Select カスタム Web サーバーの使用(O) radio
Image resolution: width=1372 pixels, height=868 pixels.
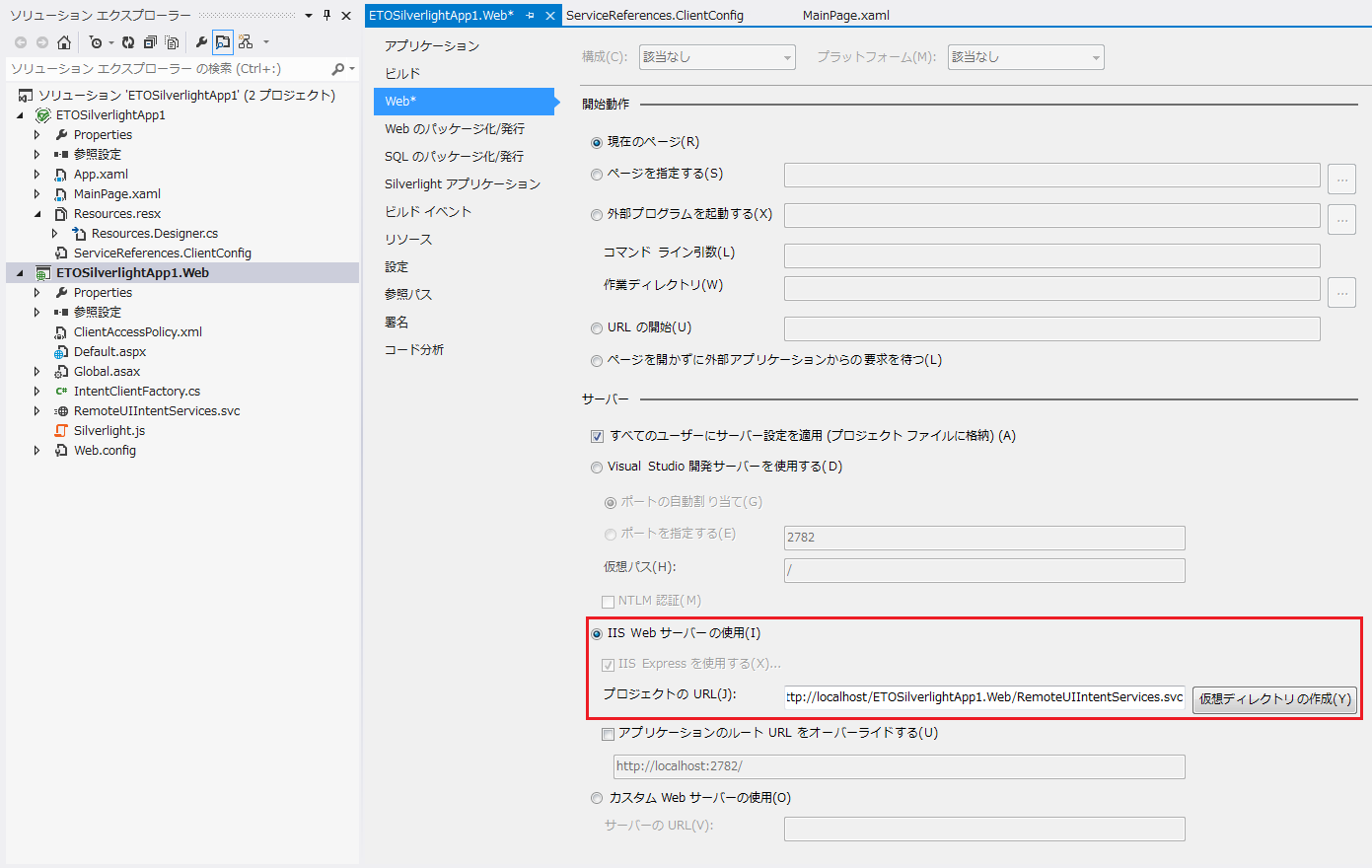[597, 799]
